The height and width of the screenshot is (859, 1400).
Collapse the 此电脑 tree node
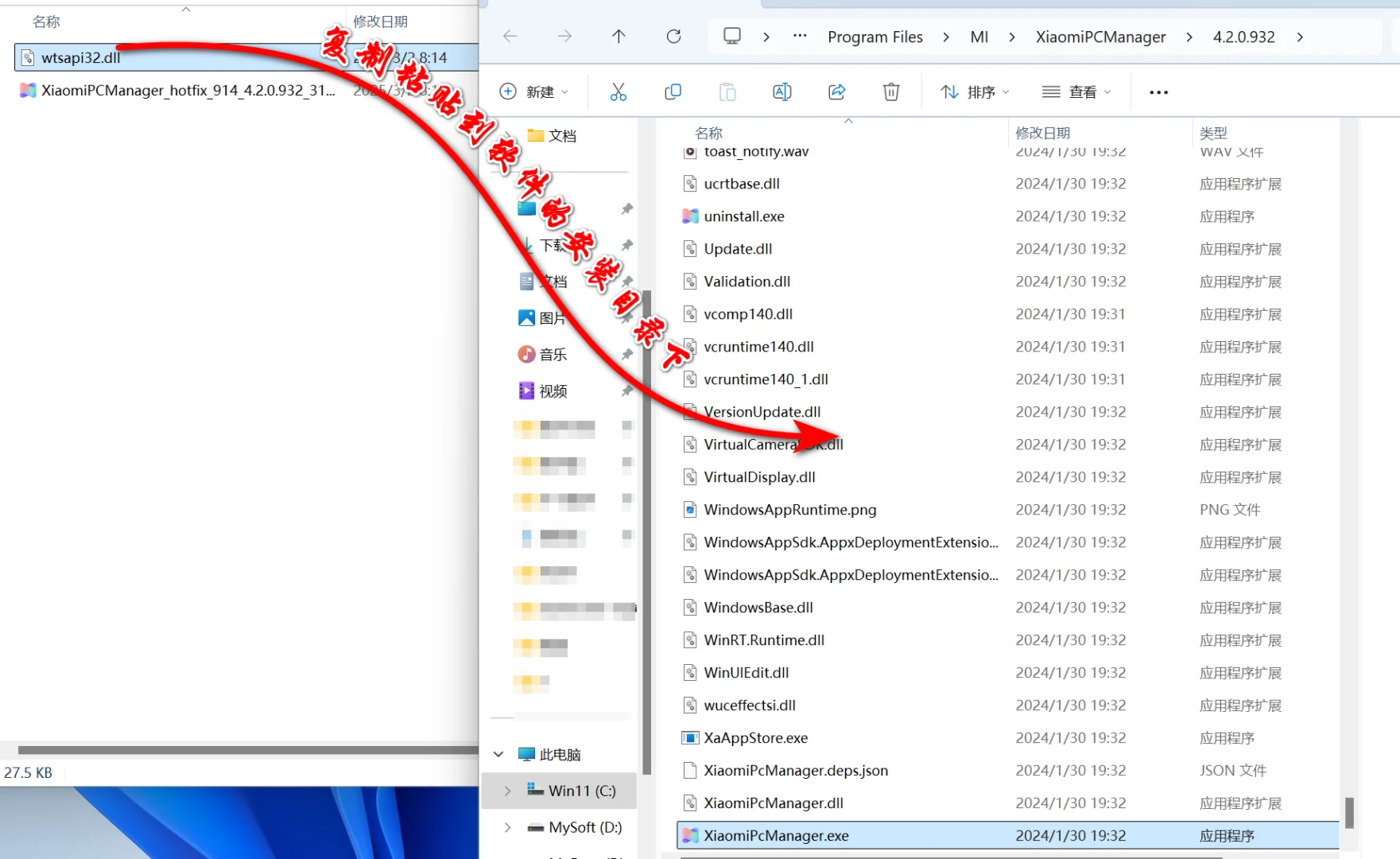tap(499, 754)
